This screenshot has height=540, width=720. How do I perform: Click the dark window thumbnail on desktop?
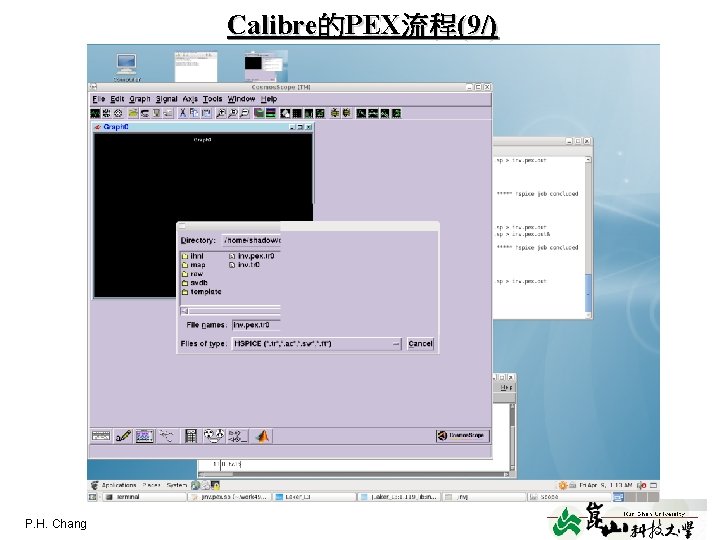(x=265, y=66)
